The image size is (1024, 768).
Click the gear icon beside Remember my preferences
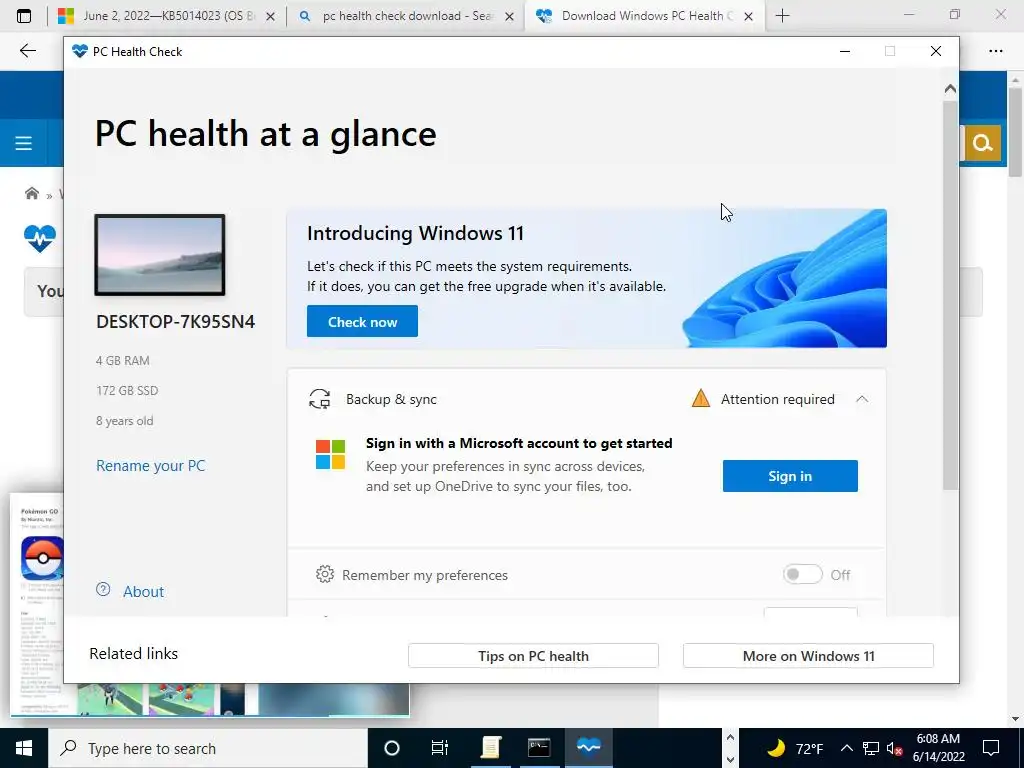[x=325, y=574]
